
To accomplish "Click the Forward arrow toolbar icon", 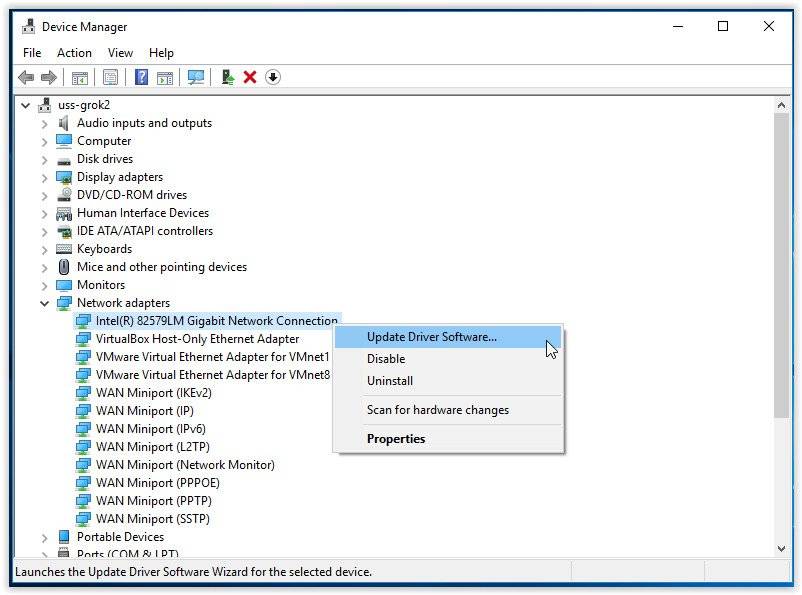I will 49,78.
